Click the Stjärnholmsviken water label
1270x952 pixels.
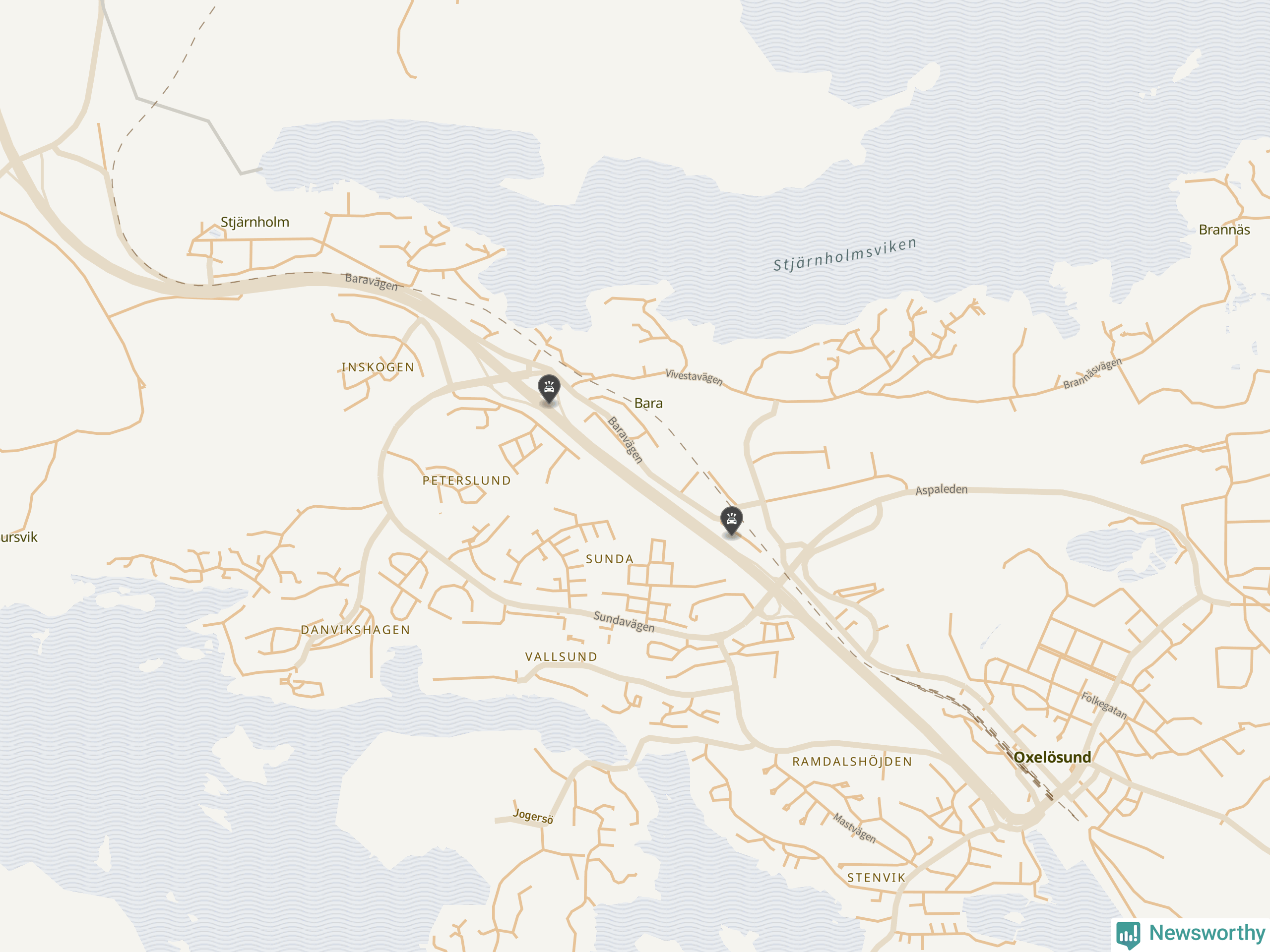844,254
